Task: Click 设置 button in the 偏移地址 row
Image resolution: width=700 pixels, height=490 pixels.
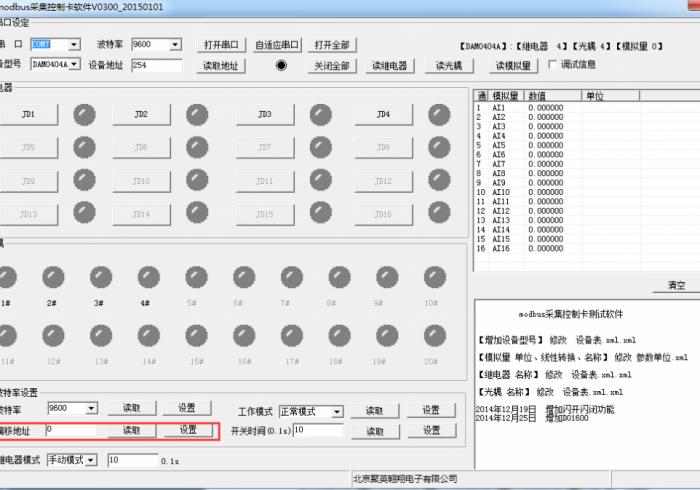Action: [x=187, y=430]
